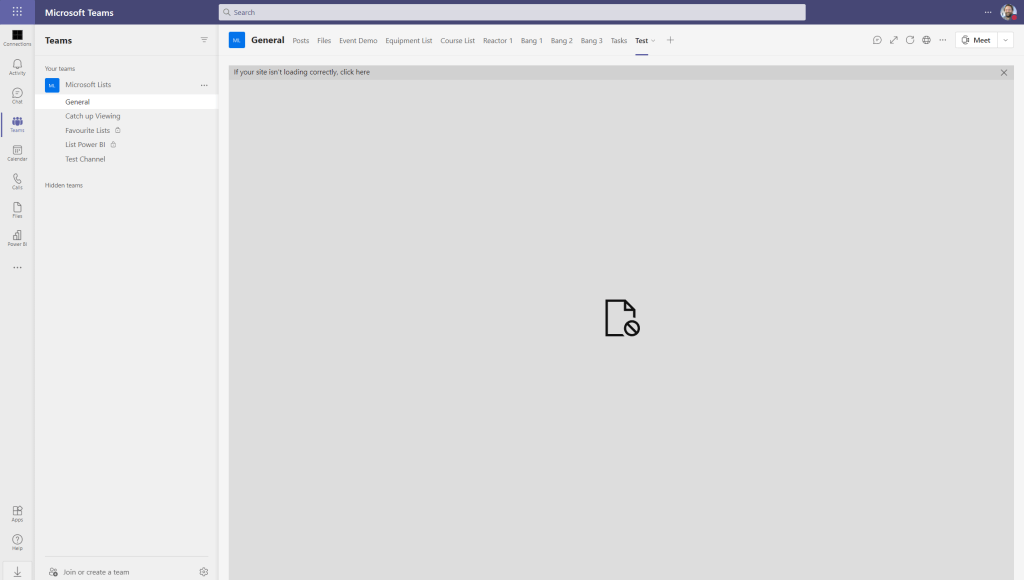1024x580 pixels.
Task: Click the site isn't loading correctly link
Action: pyautogui.click(x=302, y=72)
